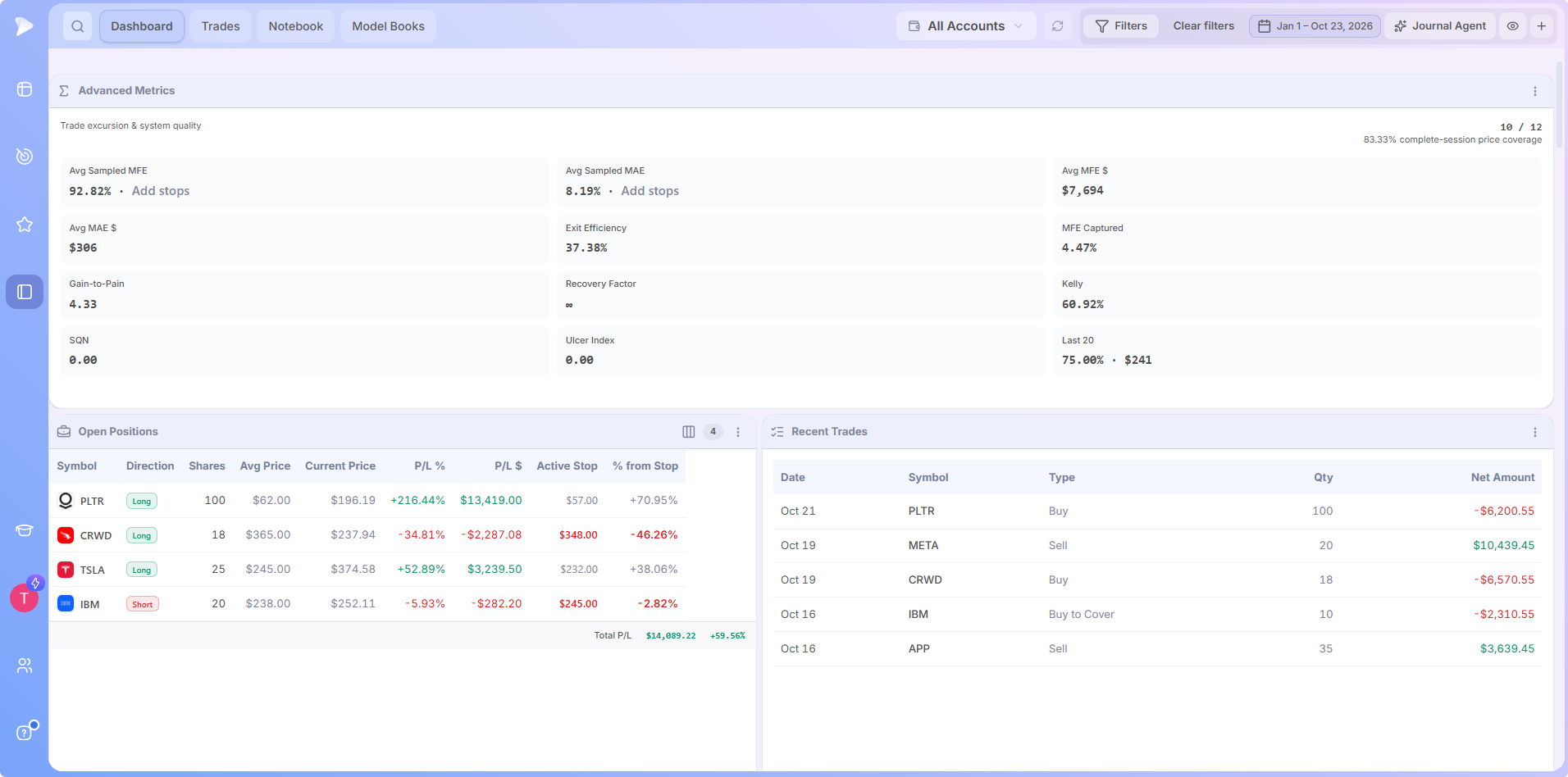Image resolution: width=1568 pixels, height=777 pixels.
Task: Select the TSLA open position symbol
Action: [93, 570]
